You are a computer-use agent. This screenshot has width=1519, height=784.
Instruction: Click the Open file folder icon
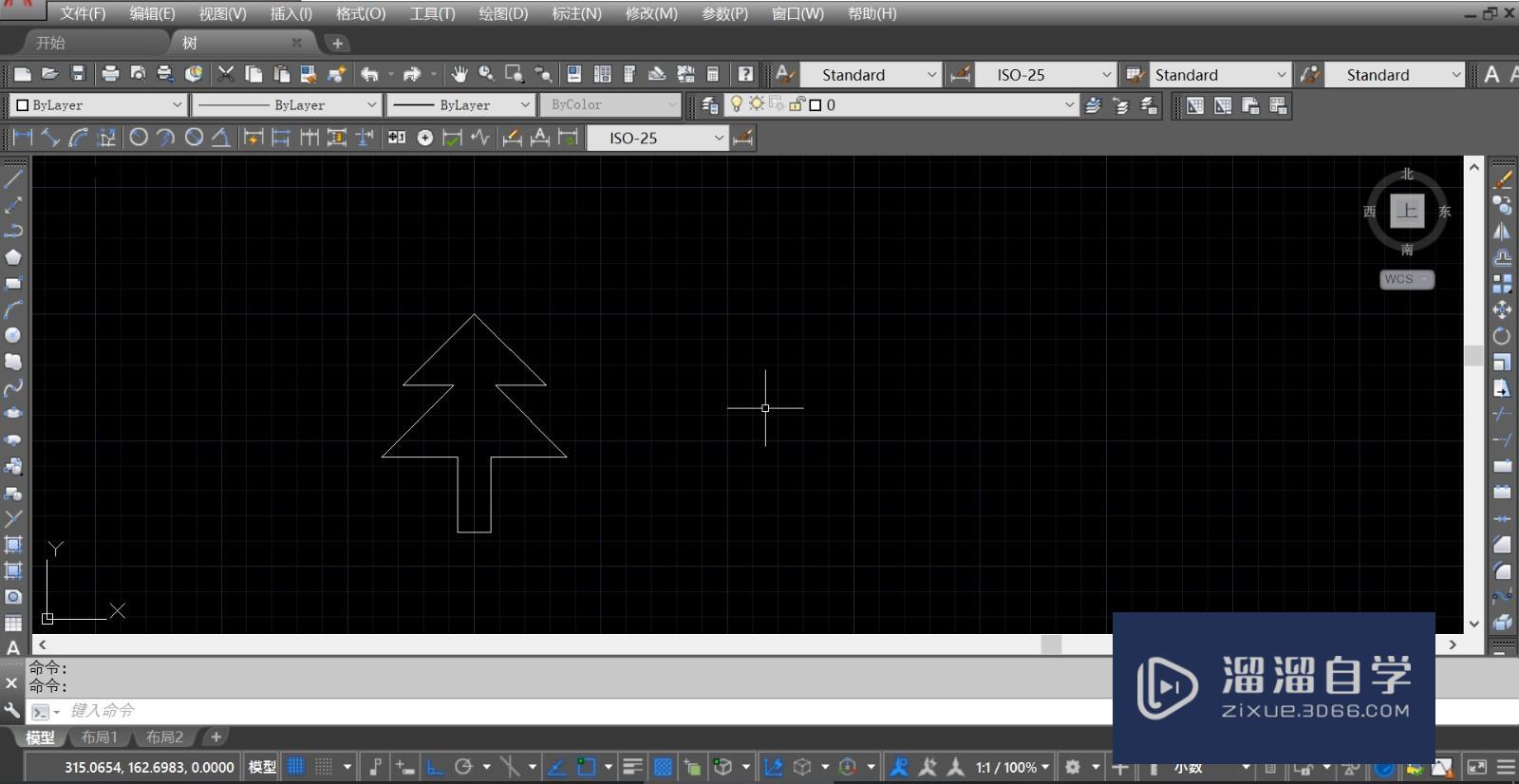(50, 74)
